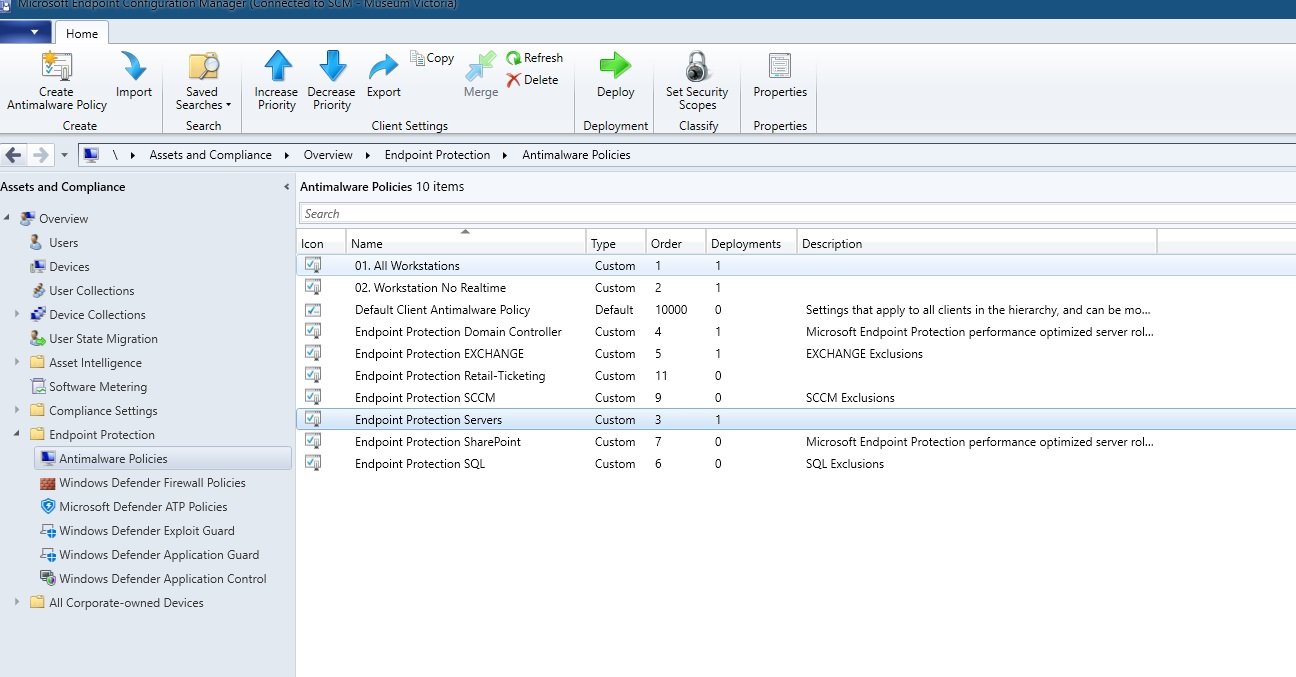Increase Priority of the selected policy
Image resolution: width=1296 pixels, height=677 pixels.
pyautogui.click(x=276, y=81)
